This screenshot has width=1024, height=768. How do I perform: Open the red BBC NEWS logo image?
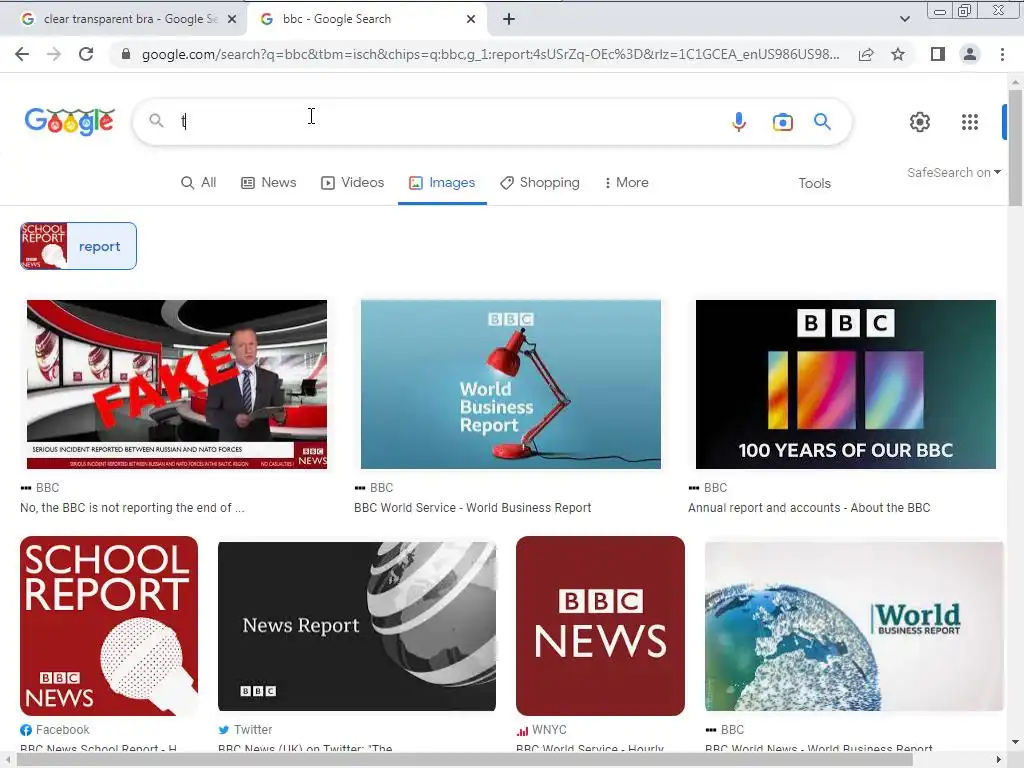click(x=600, y=626)
